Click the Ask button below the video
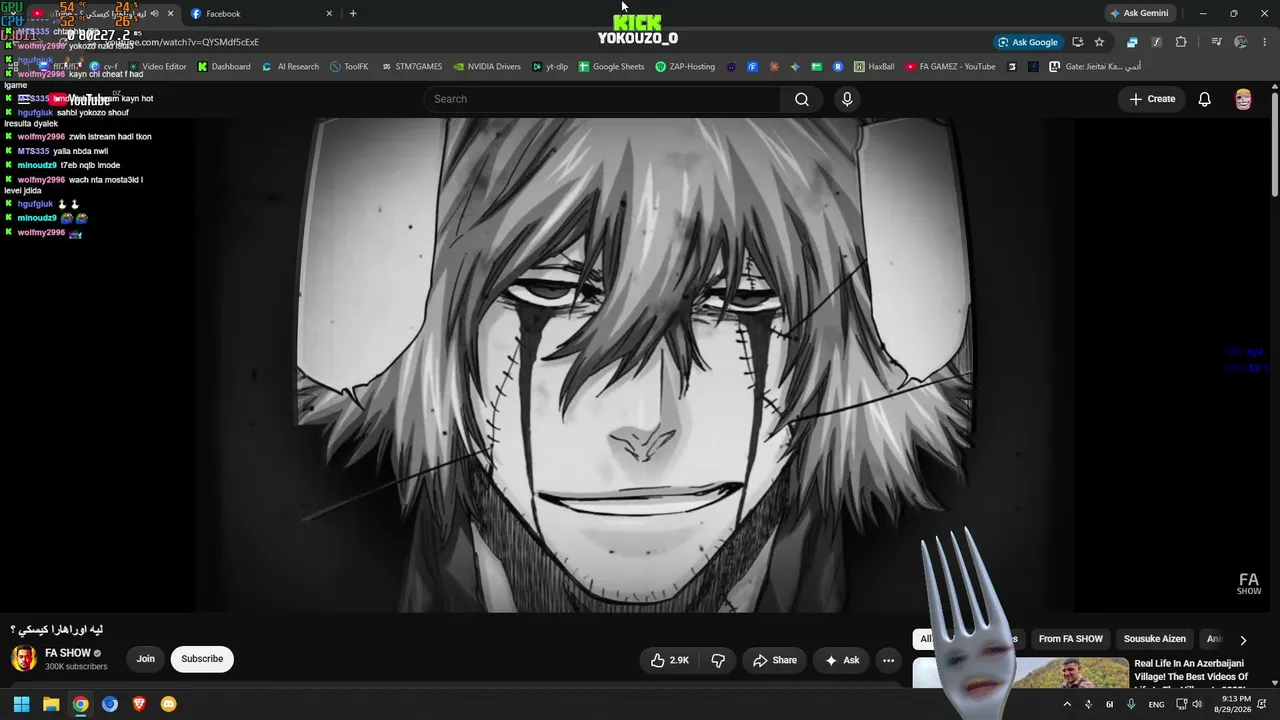The height and width of the screenshot is (720, 1280). [x=842, y=660]
